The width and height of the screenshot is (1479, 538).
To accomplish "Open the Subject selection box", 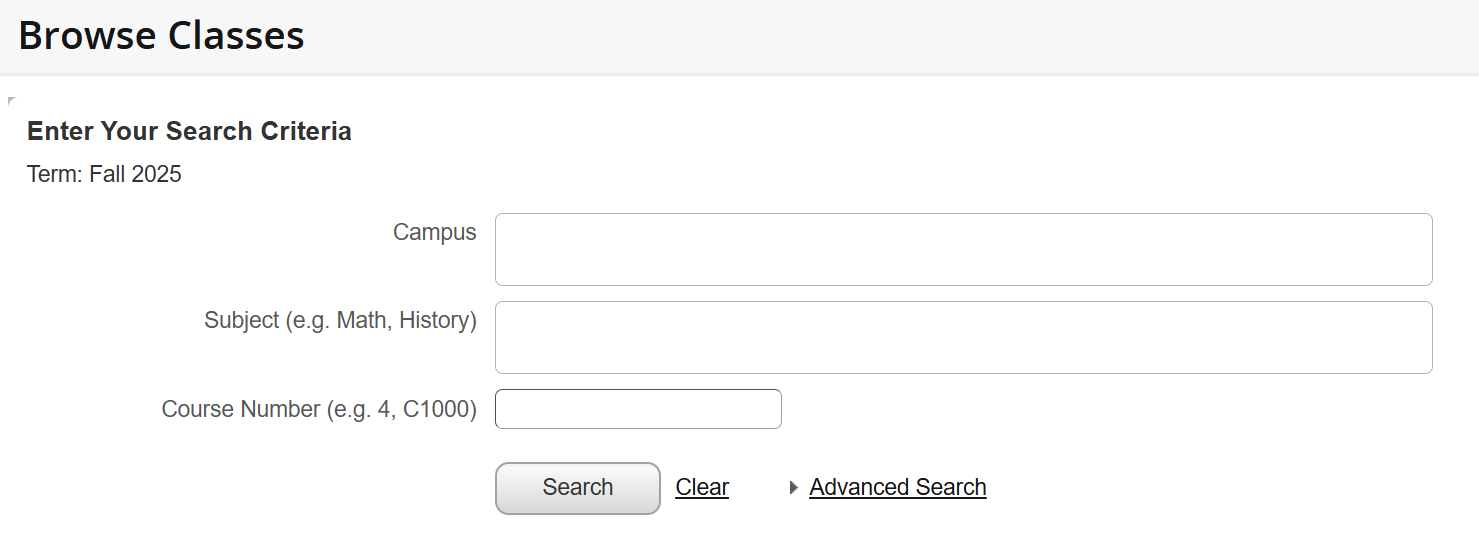I will (x=963, y=337).
